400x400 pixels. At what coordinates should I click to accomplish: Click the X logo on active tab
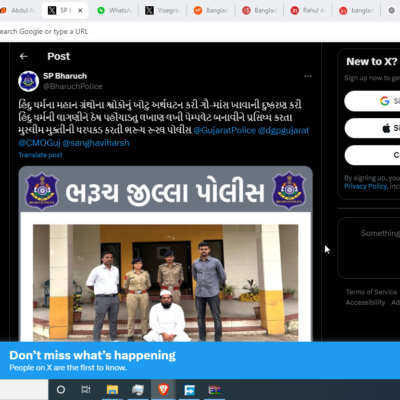coord(52,11)
